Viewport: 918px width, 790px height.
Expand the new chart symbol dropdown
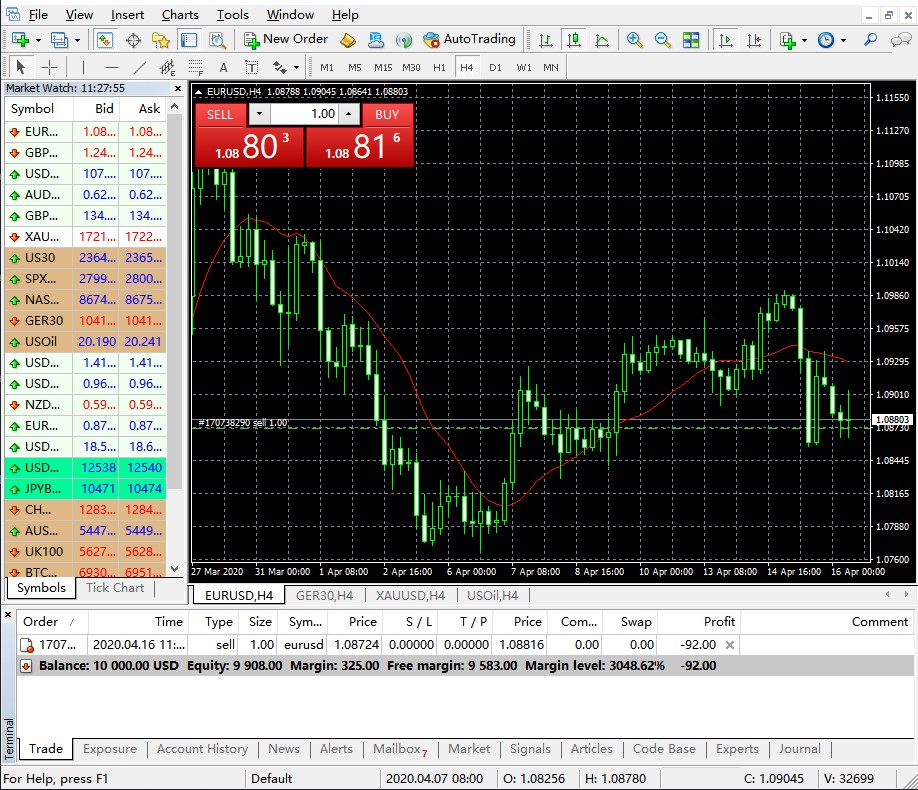pyautogui.click(x=39, y=39)
